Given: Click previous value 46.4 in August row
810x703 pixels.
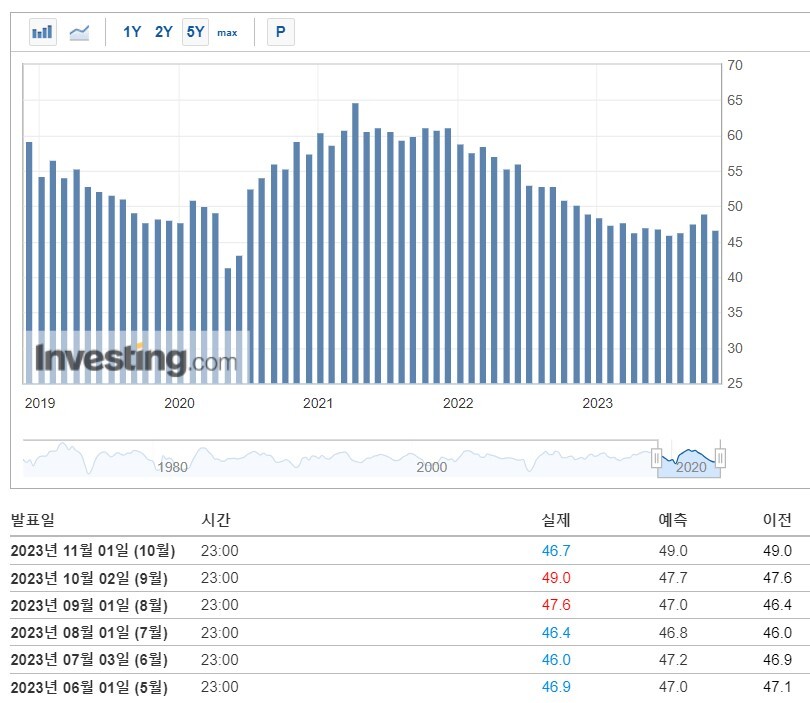Looking at the screenshot, I should 777,605.
